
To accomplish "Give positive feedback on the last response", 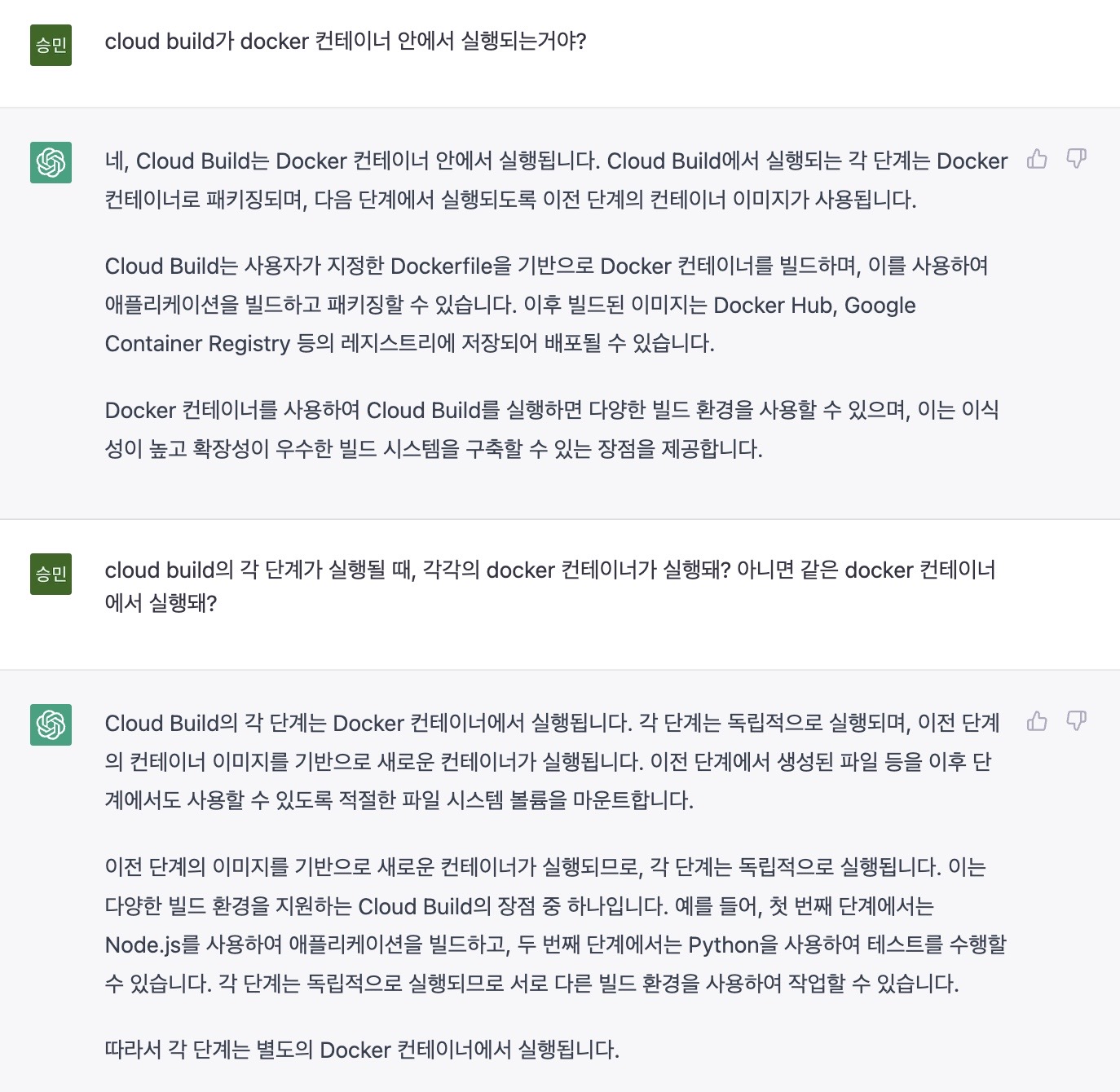I will (1038, 720).
